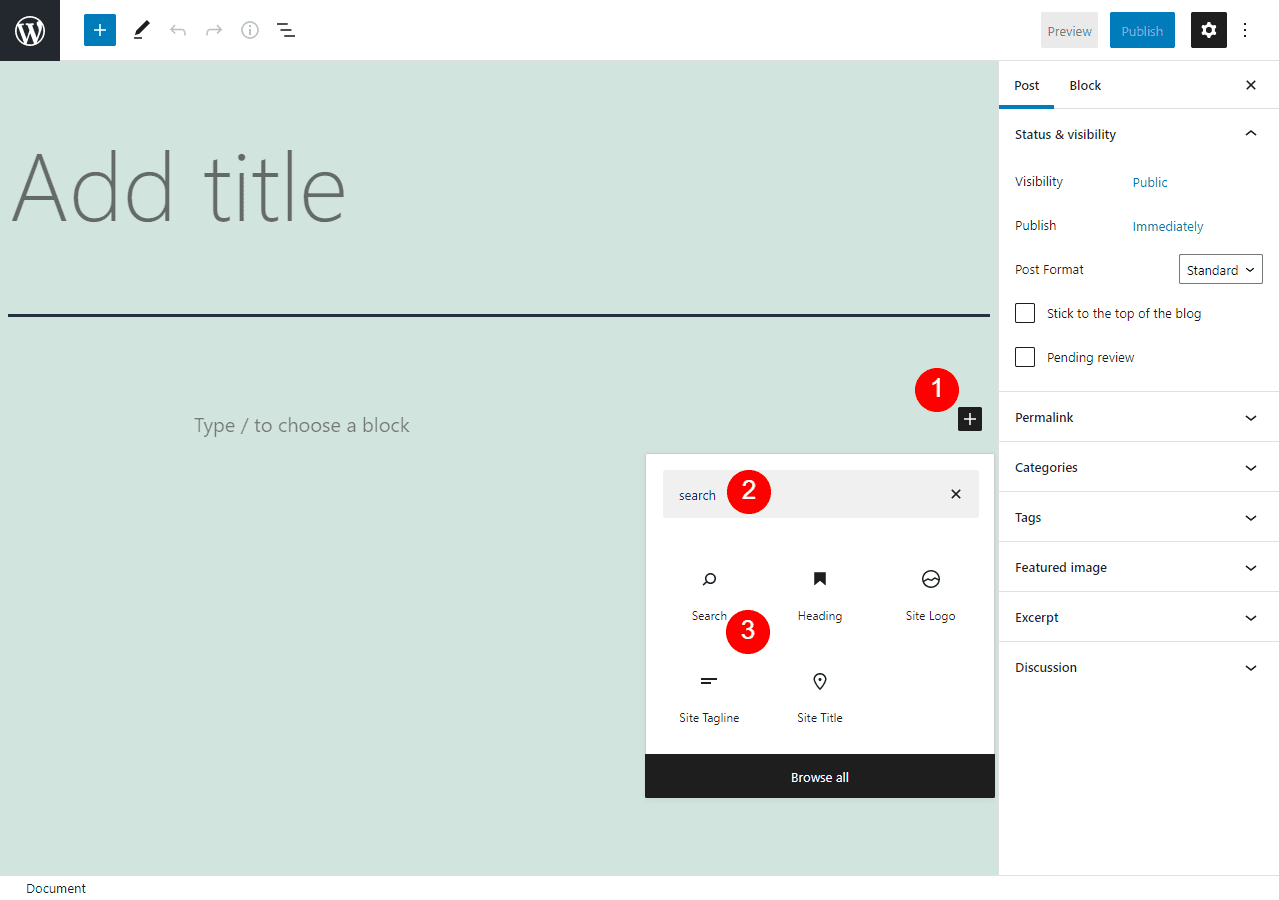The height and width of the screenshot is (900, 1279).
Task: Insert a Site Tagline block
Action: (709, 697)
